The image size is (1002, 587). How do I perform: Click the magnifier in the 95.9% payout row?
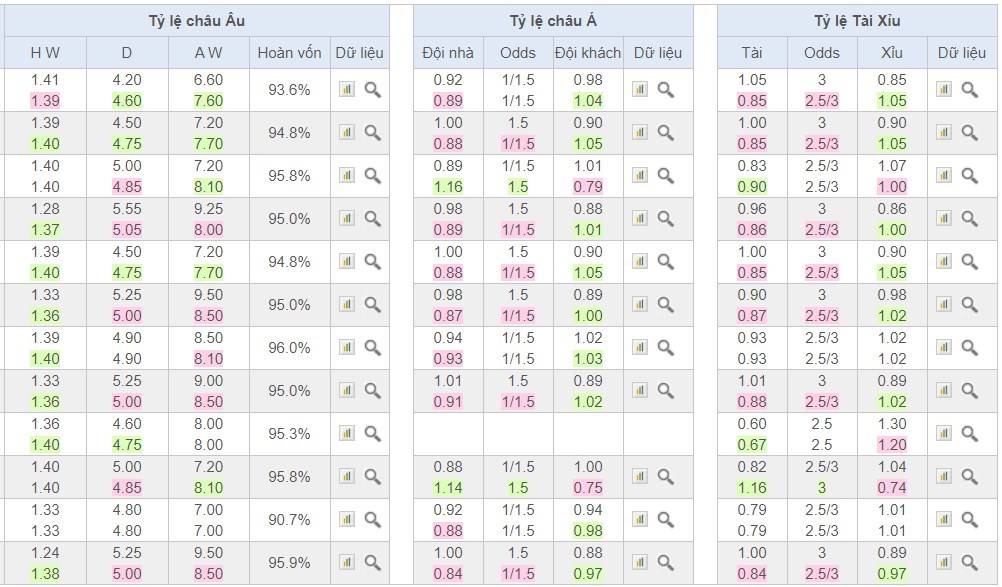(x=372, y=563)
